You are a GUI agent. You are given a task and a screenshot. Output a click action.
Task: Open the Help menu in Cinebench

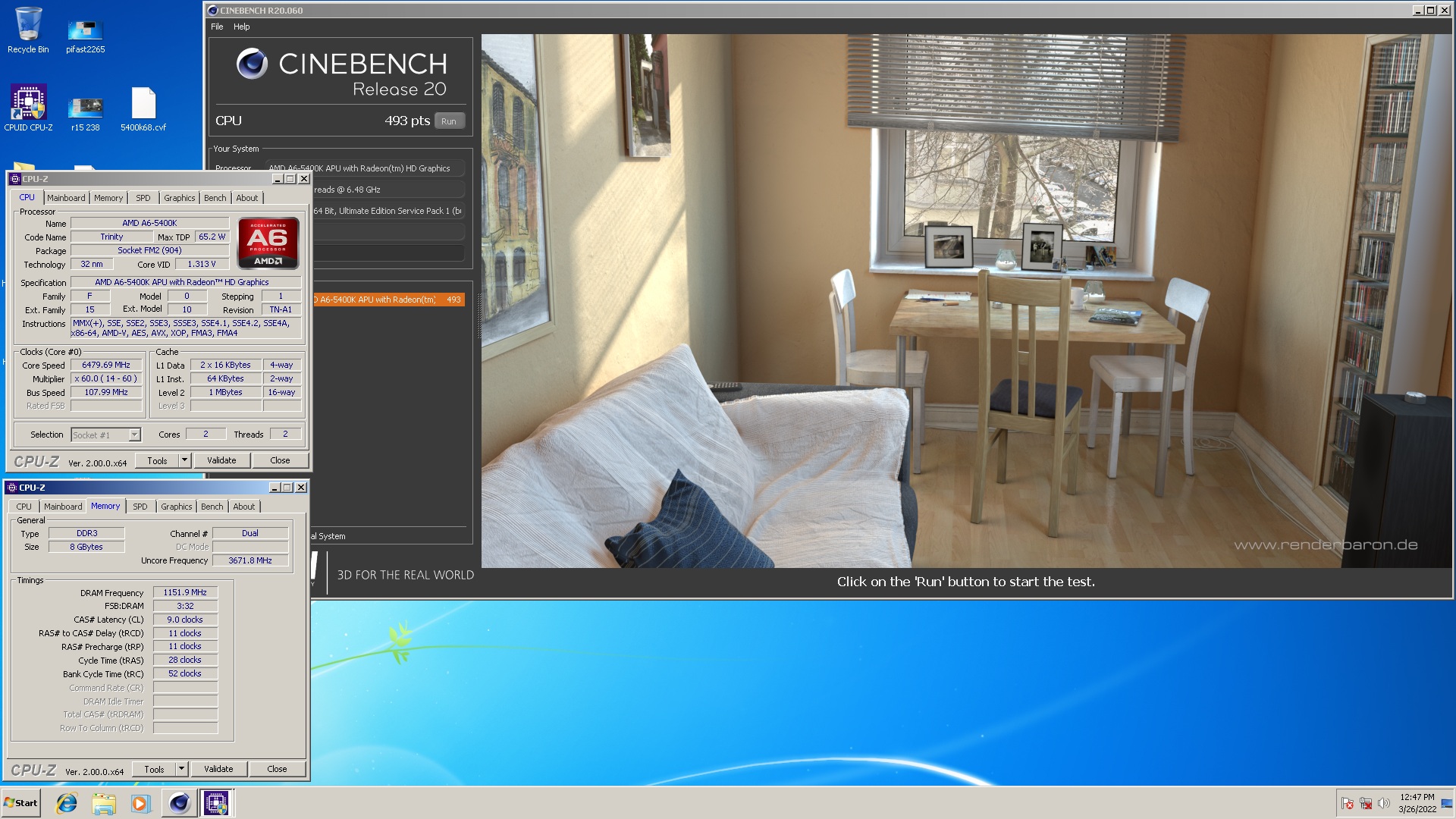(x=241, y=27)
